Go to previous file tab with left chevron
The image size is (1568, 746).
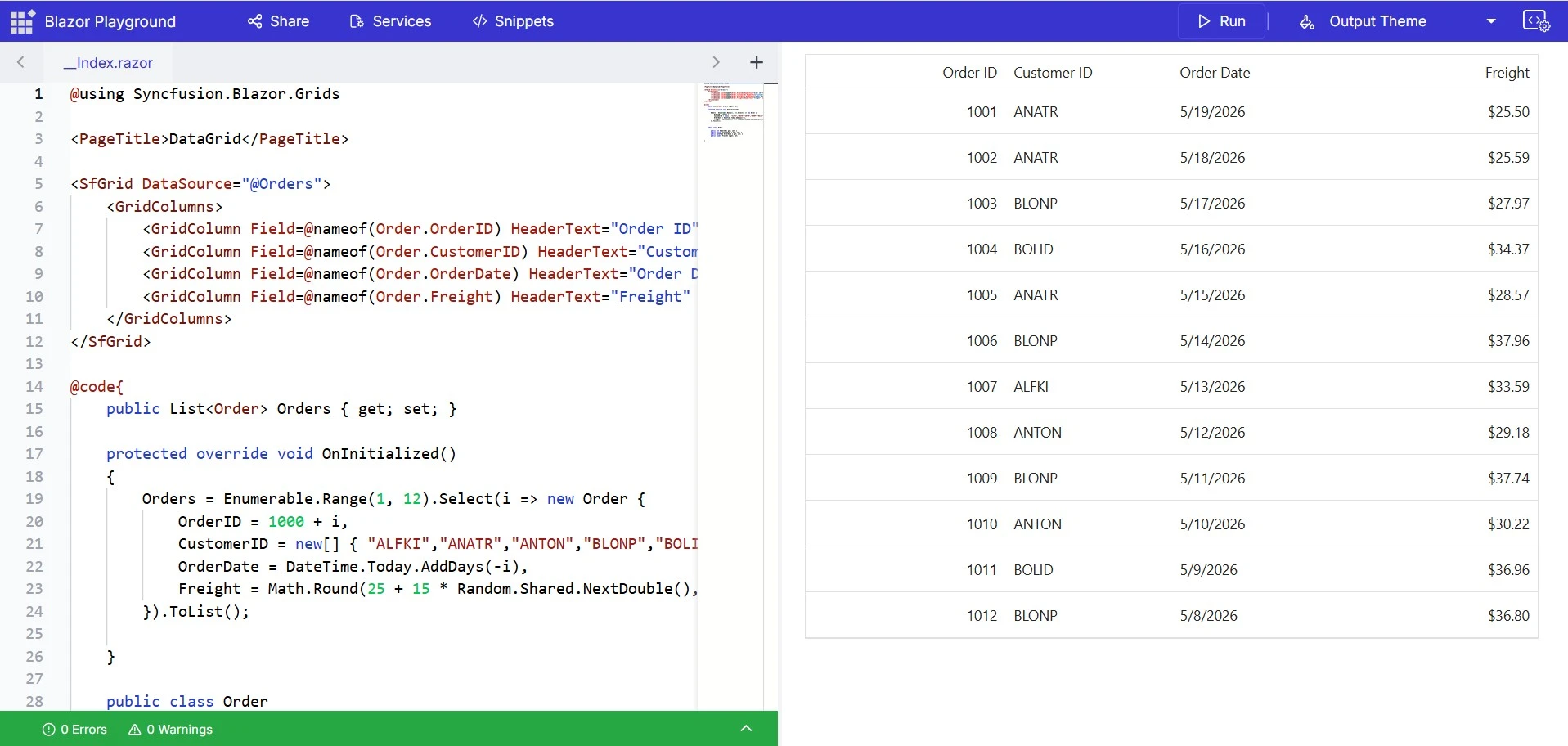20,62
